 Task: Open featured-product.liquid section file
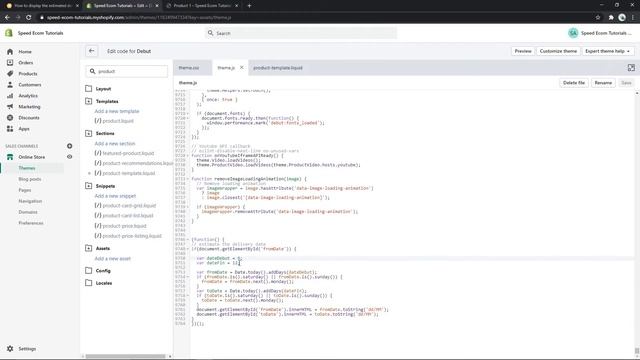124,153
